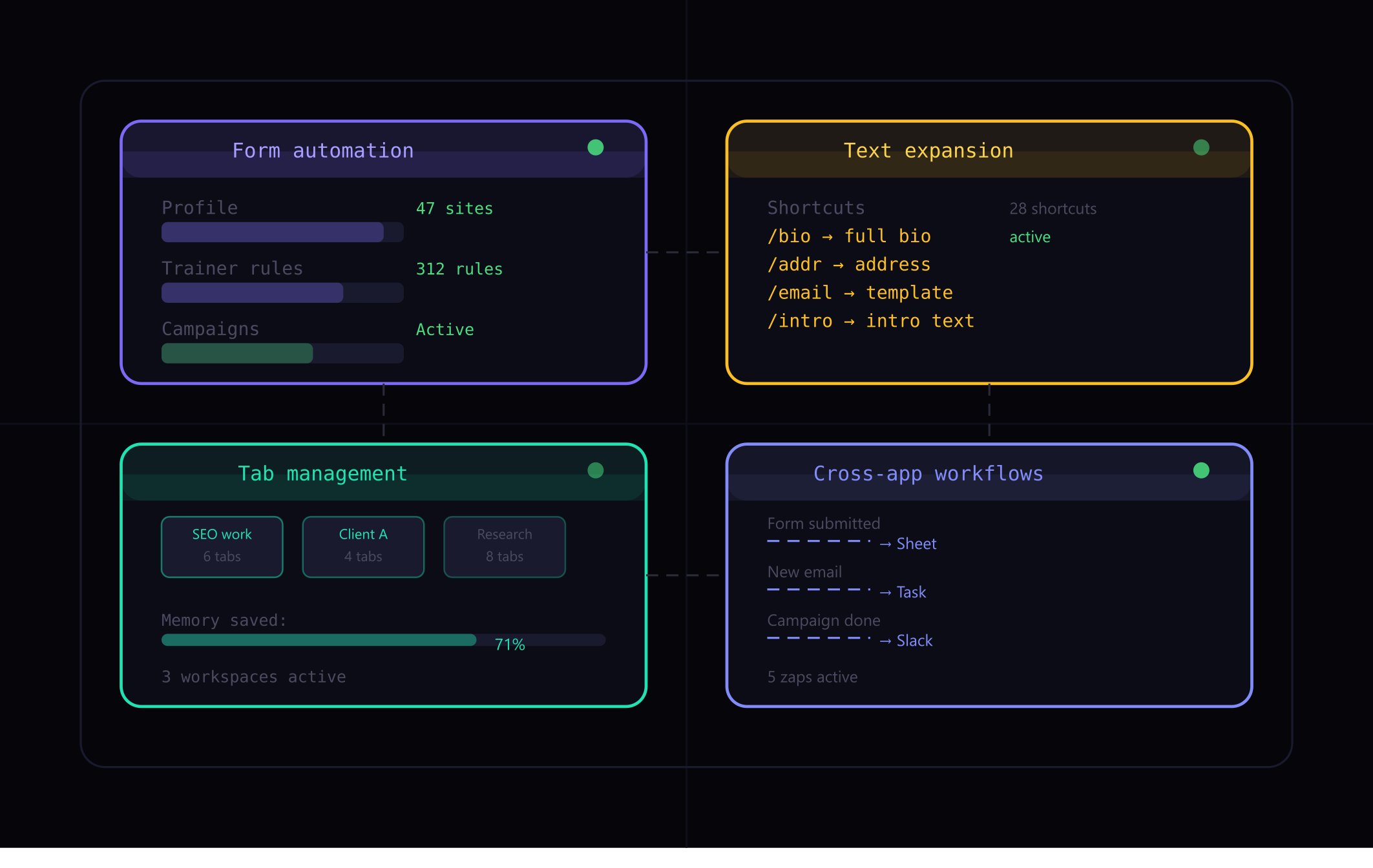Toggle the 28 shortcuts active status
The height and width of the screenshot is (868, 1373).
point(1029,236)
